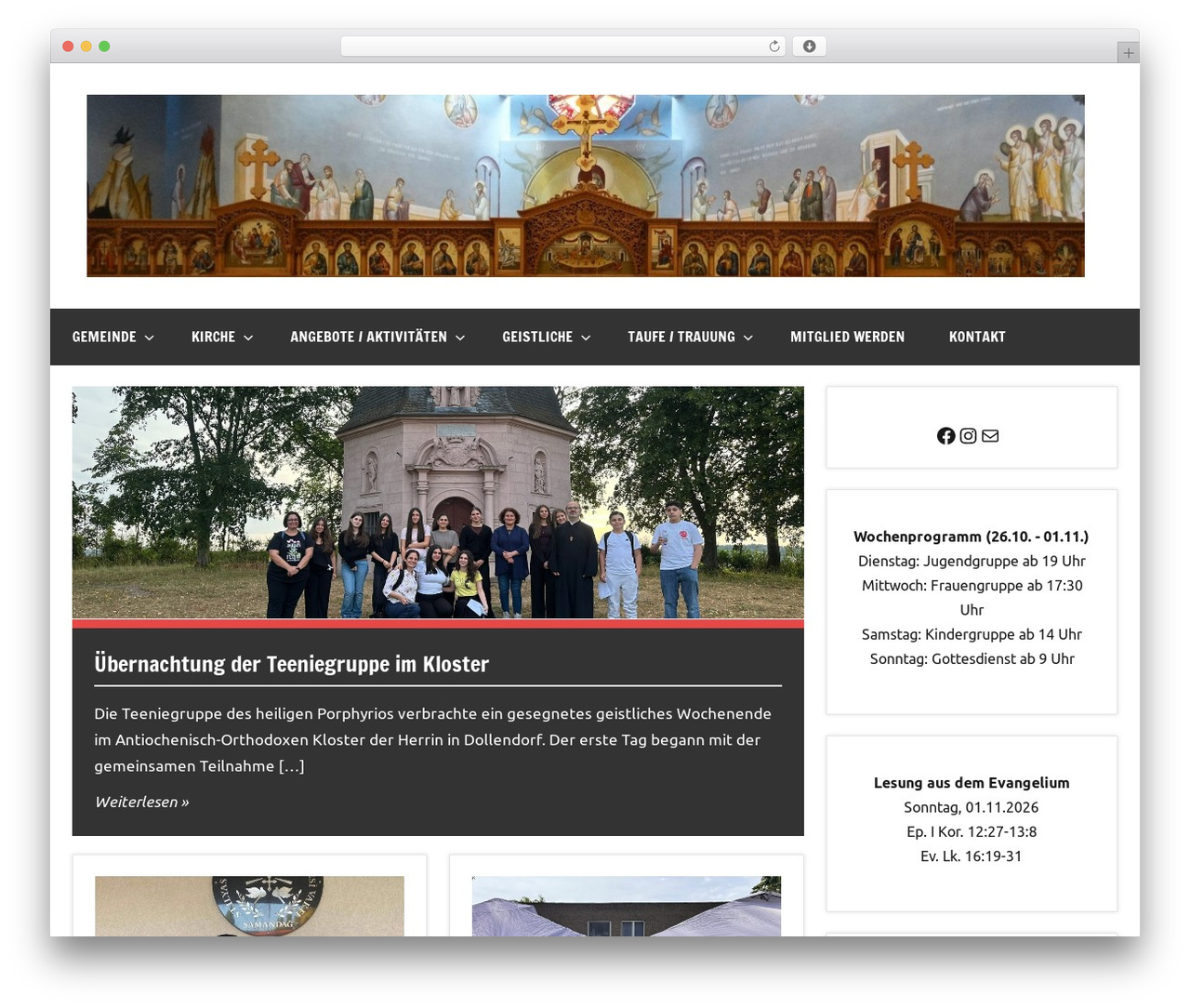Reload the page via refresh icon
The height and width of the screenshot is (1008, 1190).
pos(774,46)
